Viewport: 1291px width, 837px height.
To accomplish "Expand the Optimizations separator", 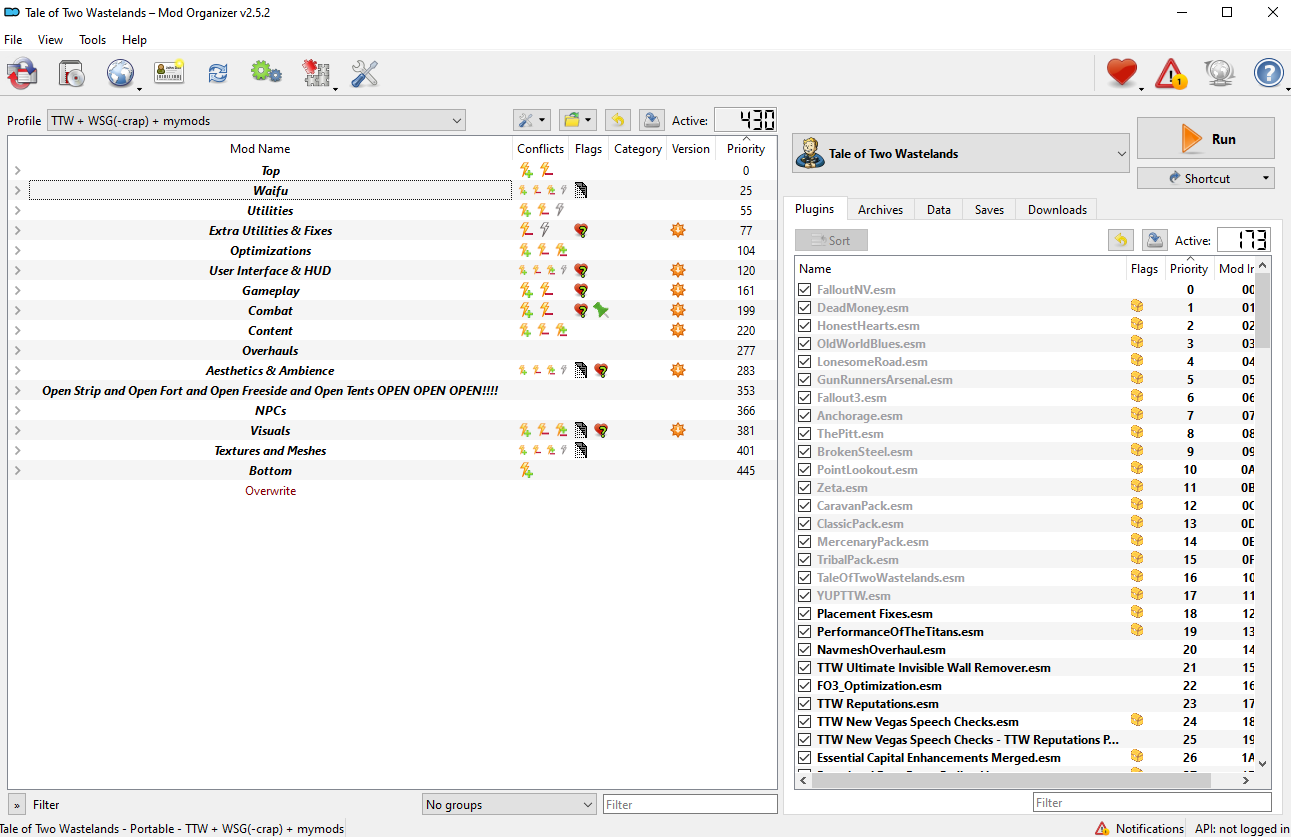I will [x=17, y=250].
